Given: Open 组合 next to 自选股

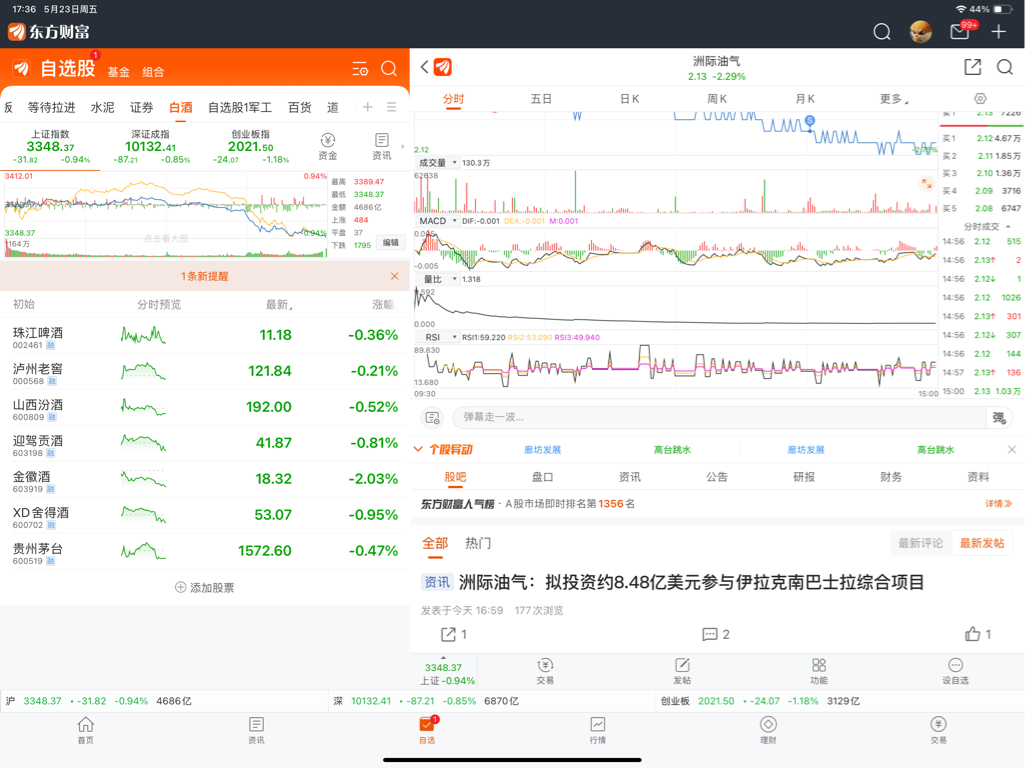Looking at the screenshot, I should click(x=153, y=72).
